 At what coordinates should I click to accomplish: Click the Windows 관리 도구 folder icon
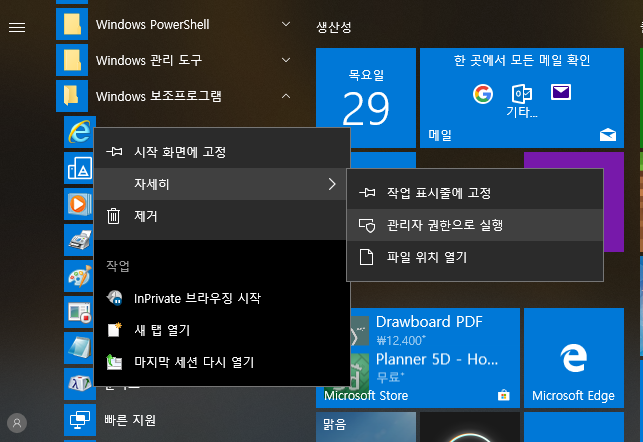[72, 60]
